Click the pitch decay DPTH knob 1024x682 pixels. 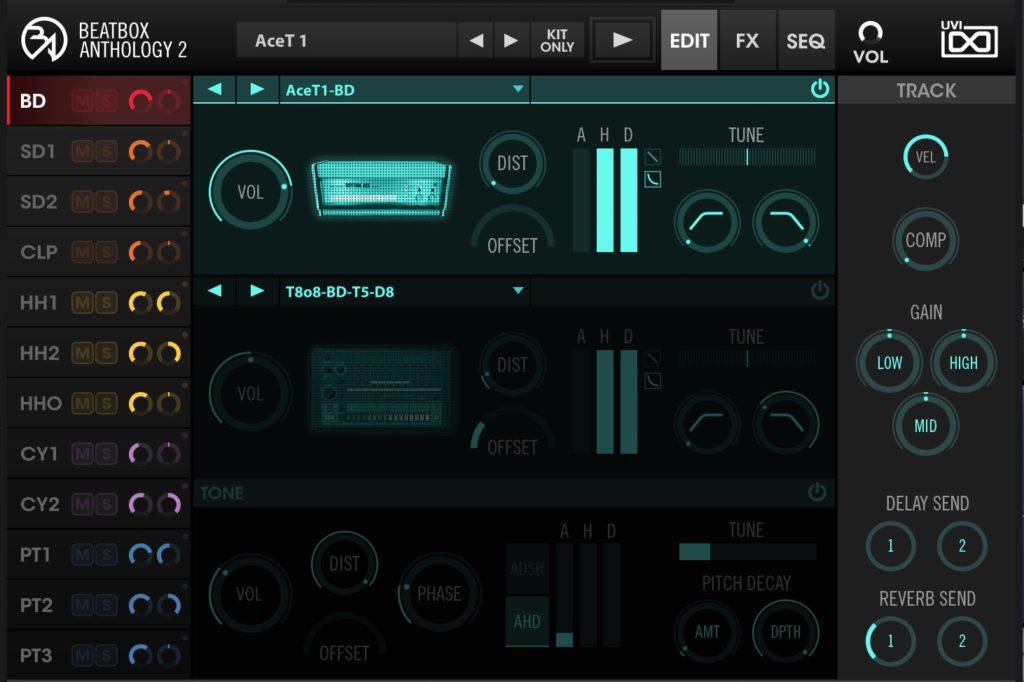786,632
